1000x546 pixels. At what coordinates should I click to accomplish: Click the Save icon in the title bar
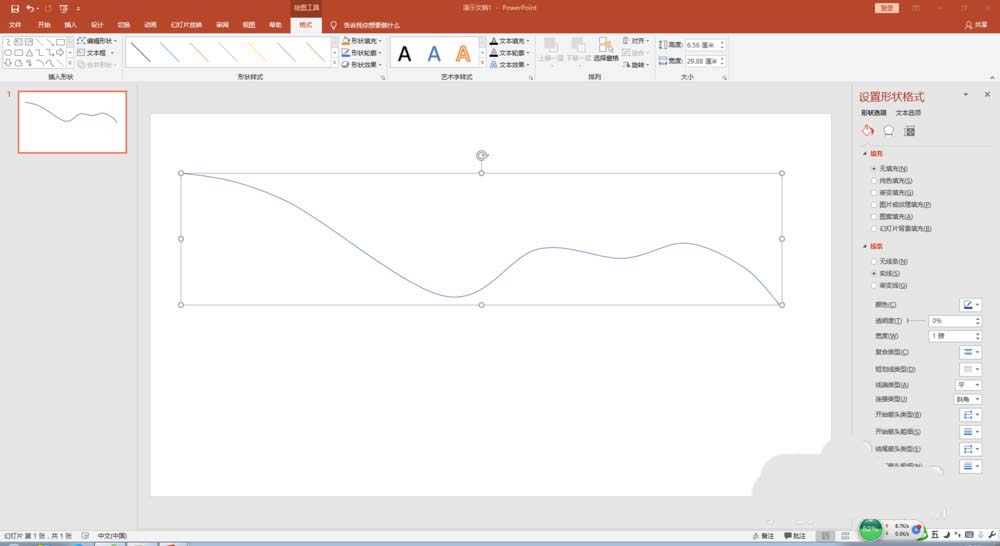15,8
